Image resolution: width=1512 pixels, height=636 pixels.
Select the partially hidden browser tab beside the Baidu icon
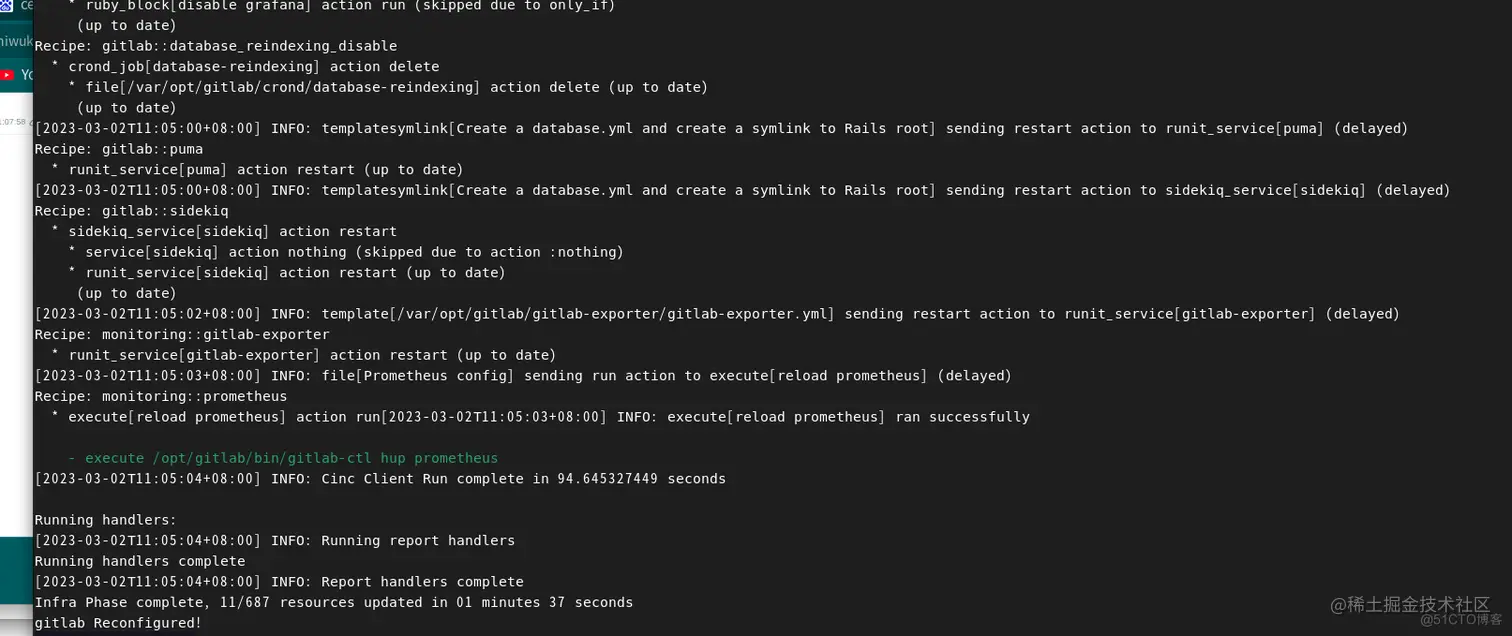(x=24, y=6)
